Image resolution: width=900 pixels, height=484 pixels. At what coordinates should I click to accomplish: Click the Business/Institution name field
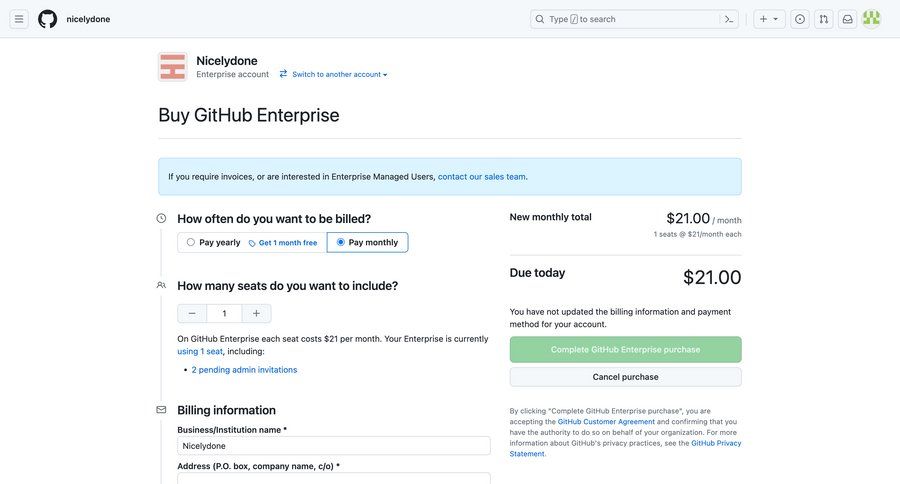tap(334, 446)
